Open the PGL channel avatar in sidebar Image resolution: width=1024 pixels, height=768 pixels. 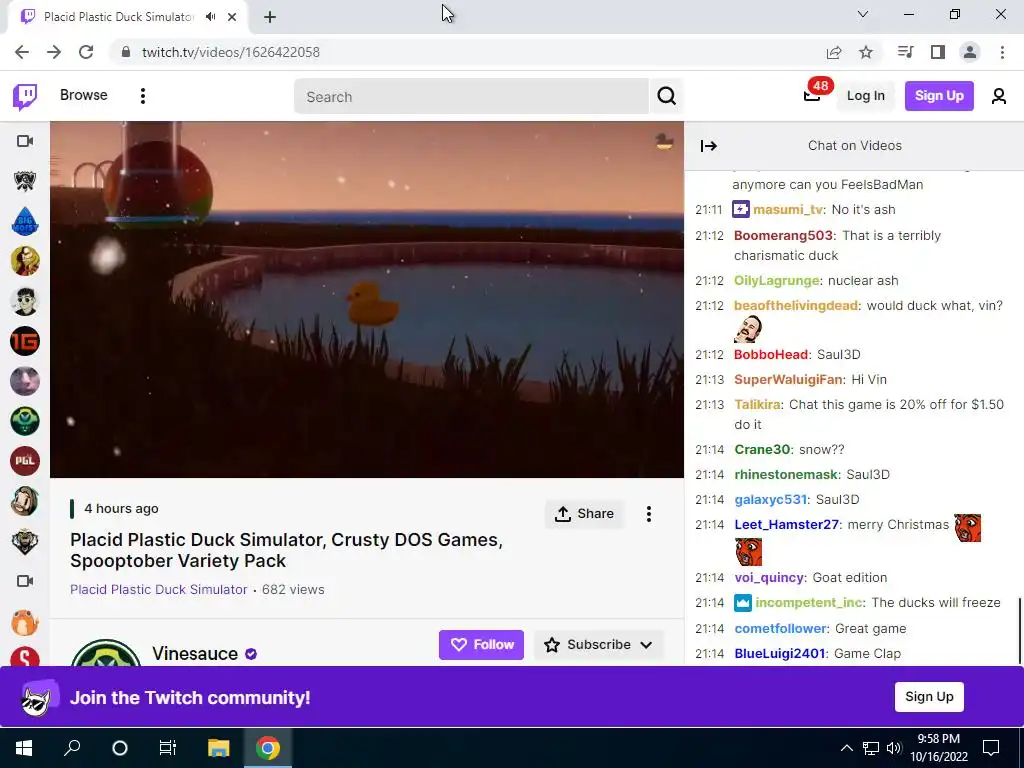tap(25, 461)
